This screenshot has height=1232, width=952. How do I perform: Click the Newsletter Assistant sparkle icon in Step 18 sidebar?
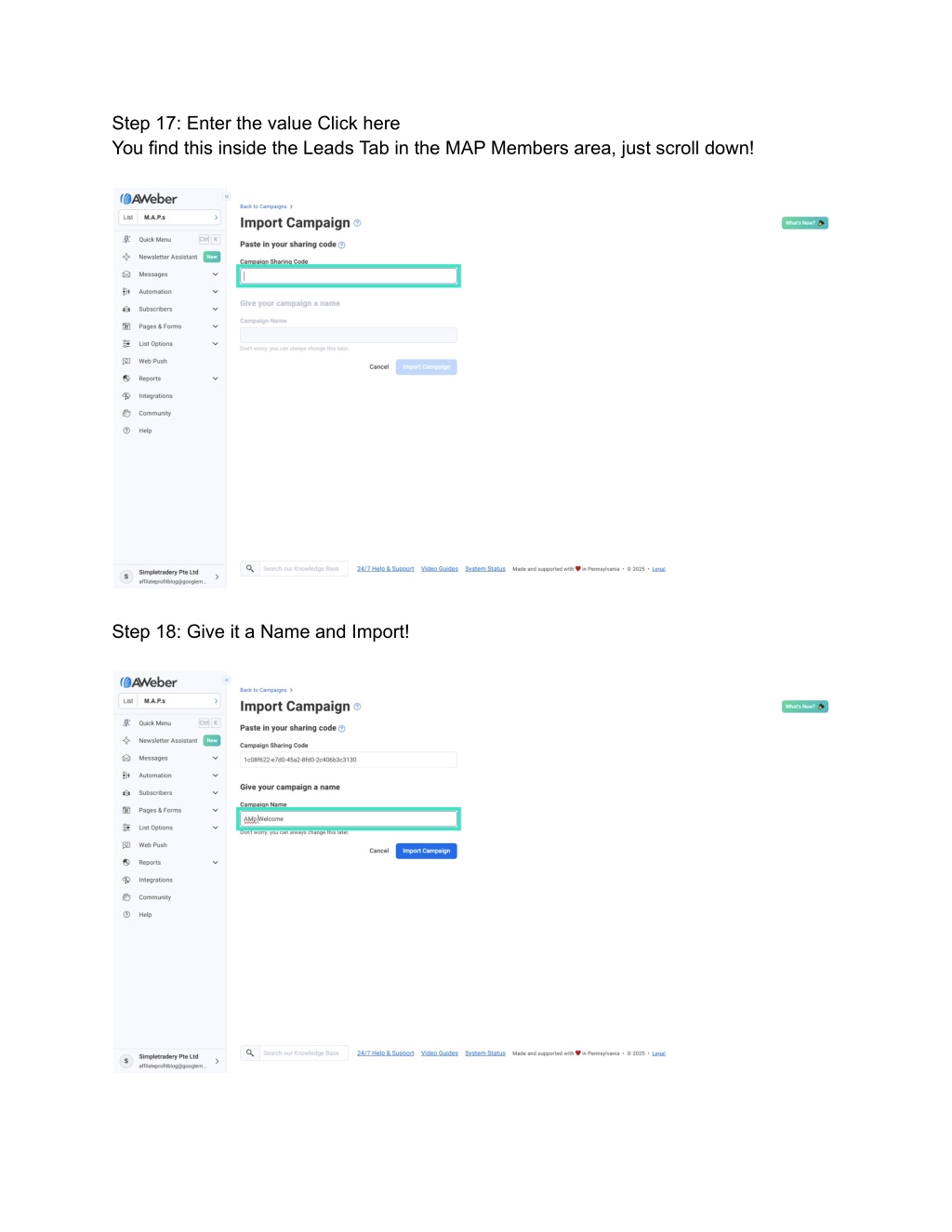click(126, 741)
